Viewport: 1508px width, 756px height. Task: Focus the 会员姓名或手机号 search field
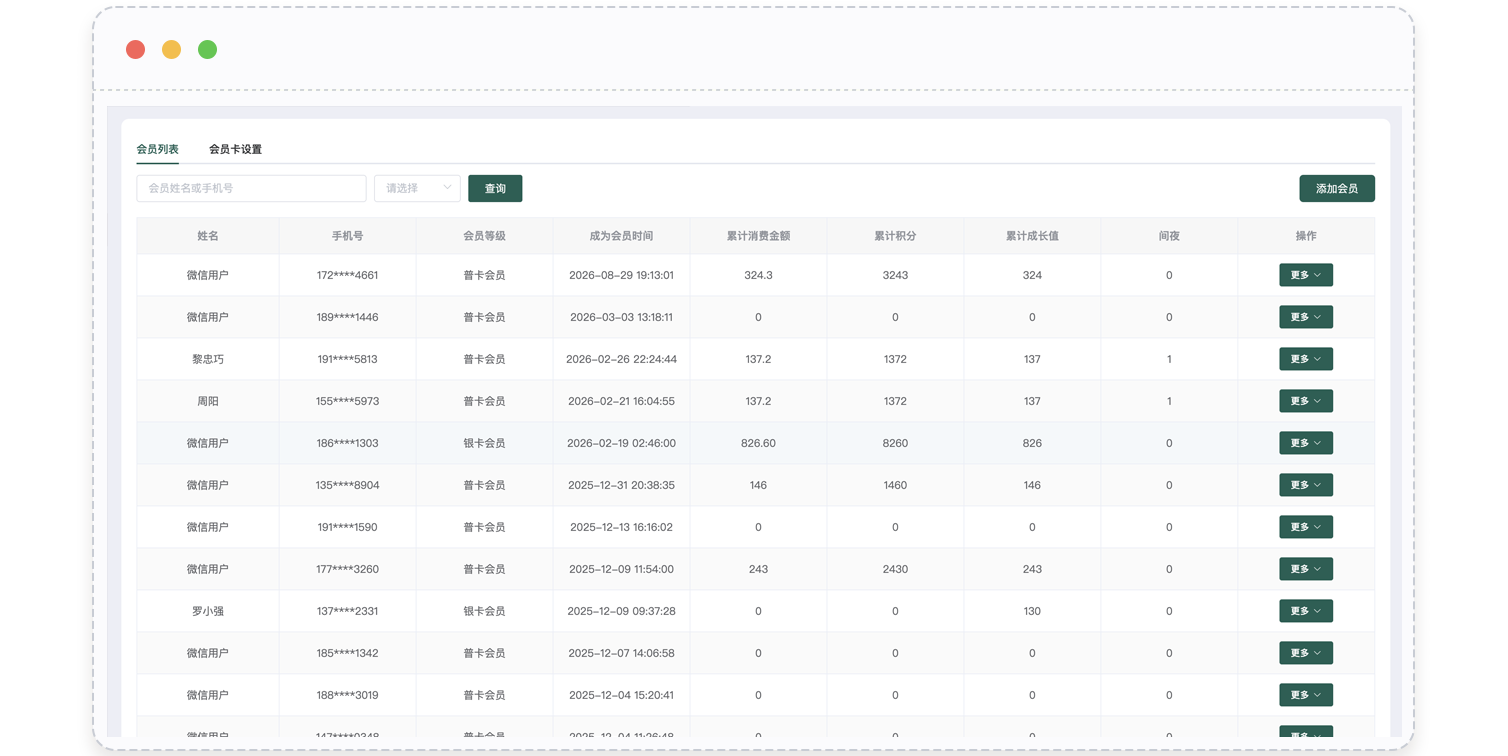coord(251,188)
